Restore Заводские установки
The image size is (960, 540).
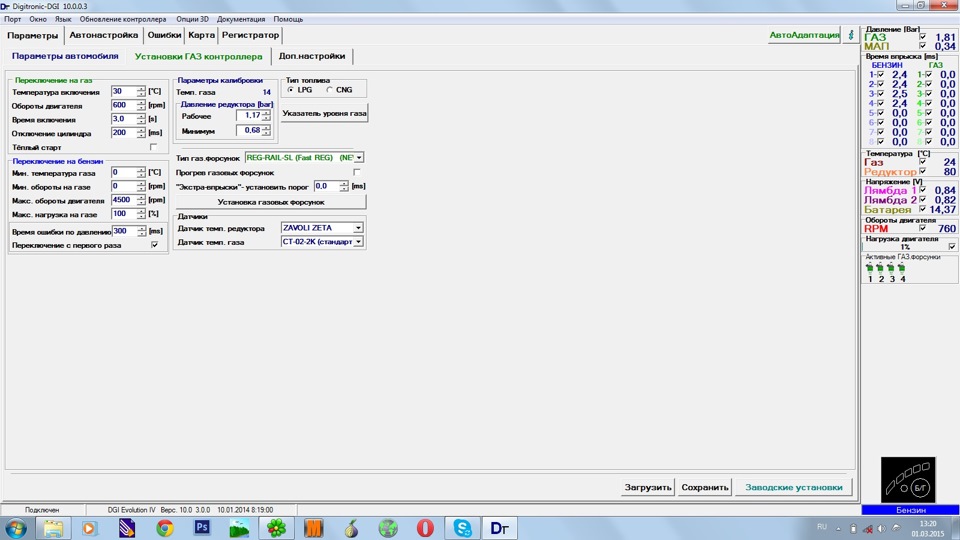coord(793,487)
